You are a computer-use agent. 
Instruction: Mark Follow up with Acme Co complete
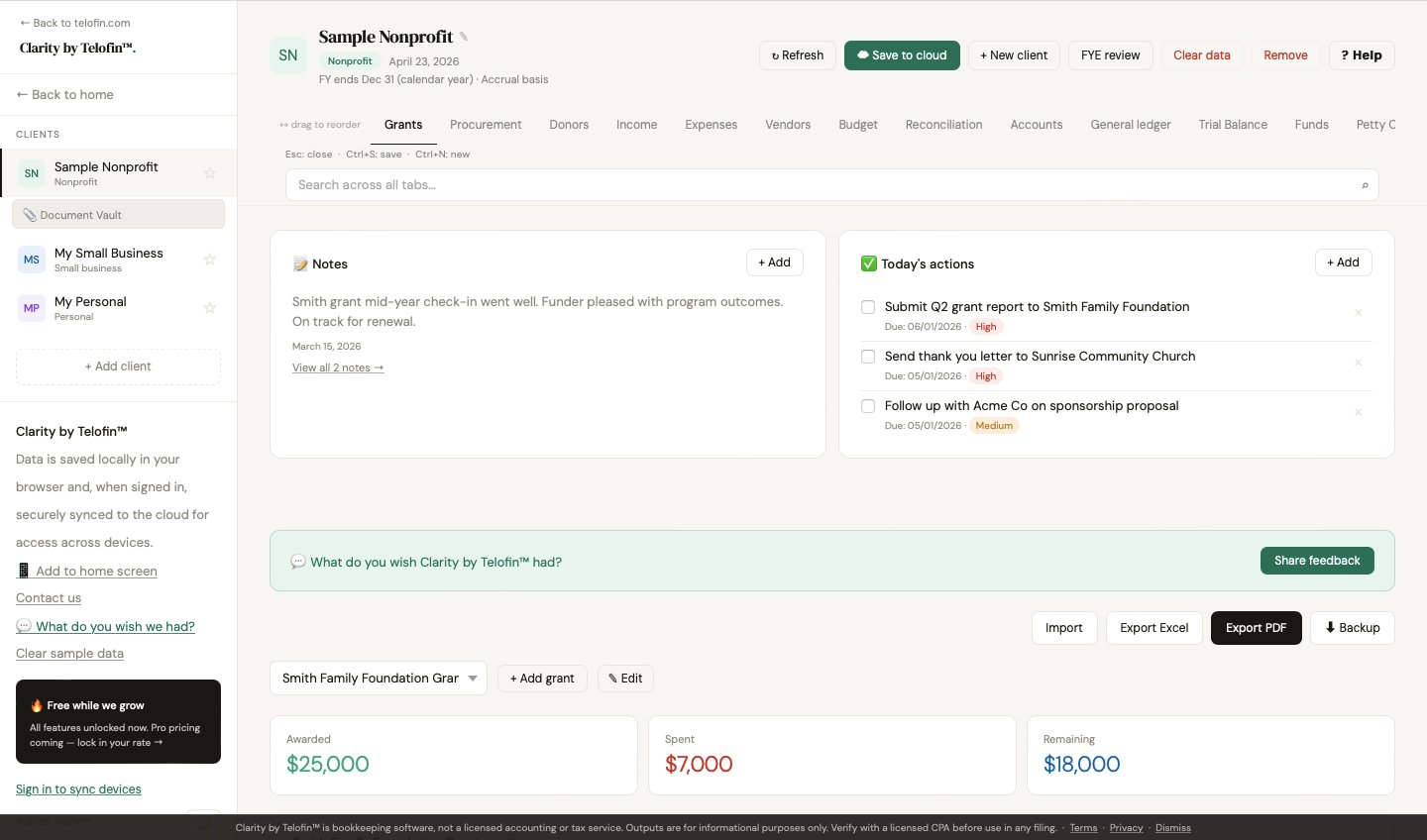click(x=868, y=406)
